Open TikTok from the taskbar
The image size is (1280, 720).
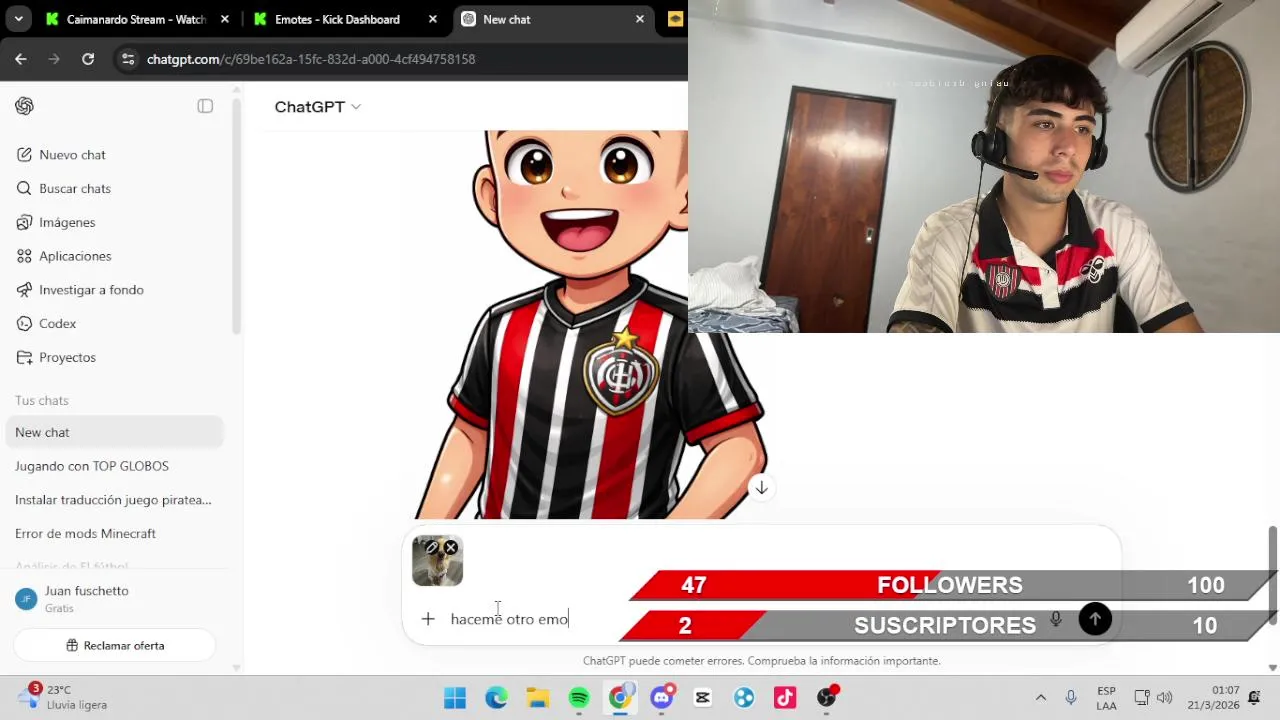pyautogui.click(x=785, y=697)
